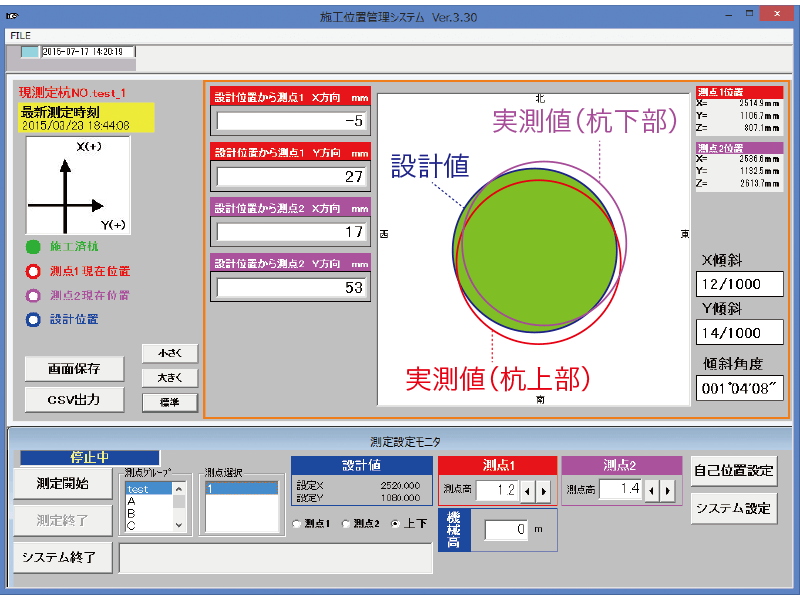
Task: Click the red 測点1現在位置 legend ring
Action: [33, 271]
